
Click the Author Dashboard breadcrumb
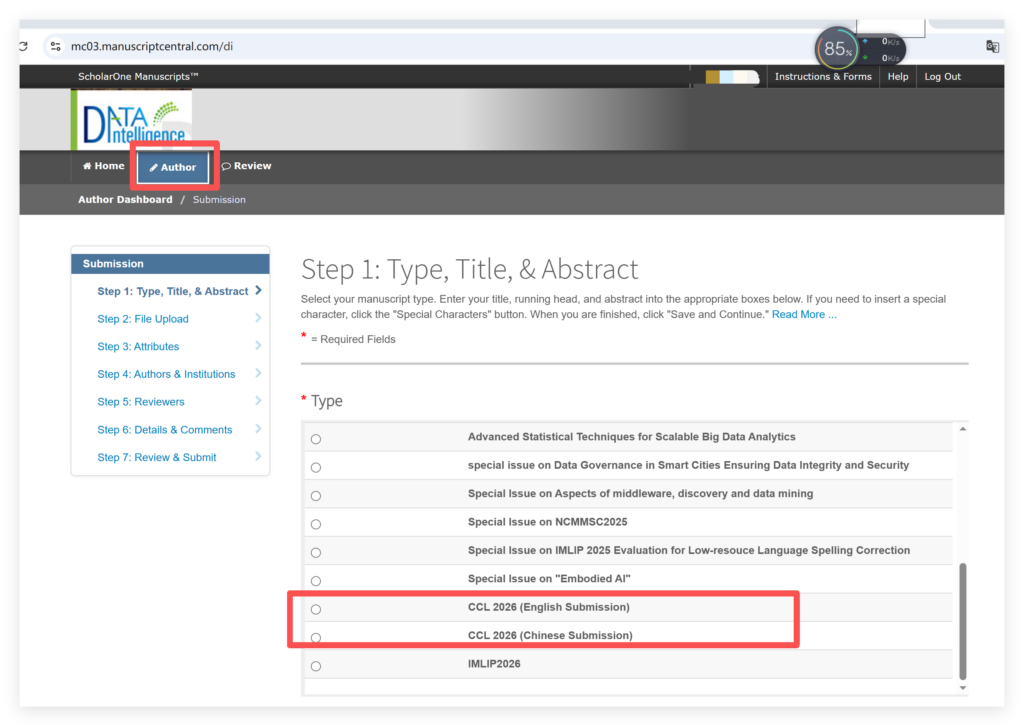pos(125,200)
